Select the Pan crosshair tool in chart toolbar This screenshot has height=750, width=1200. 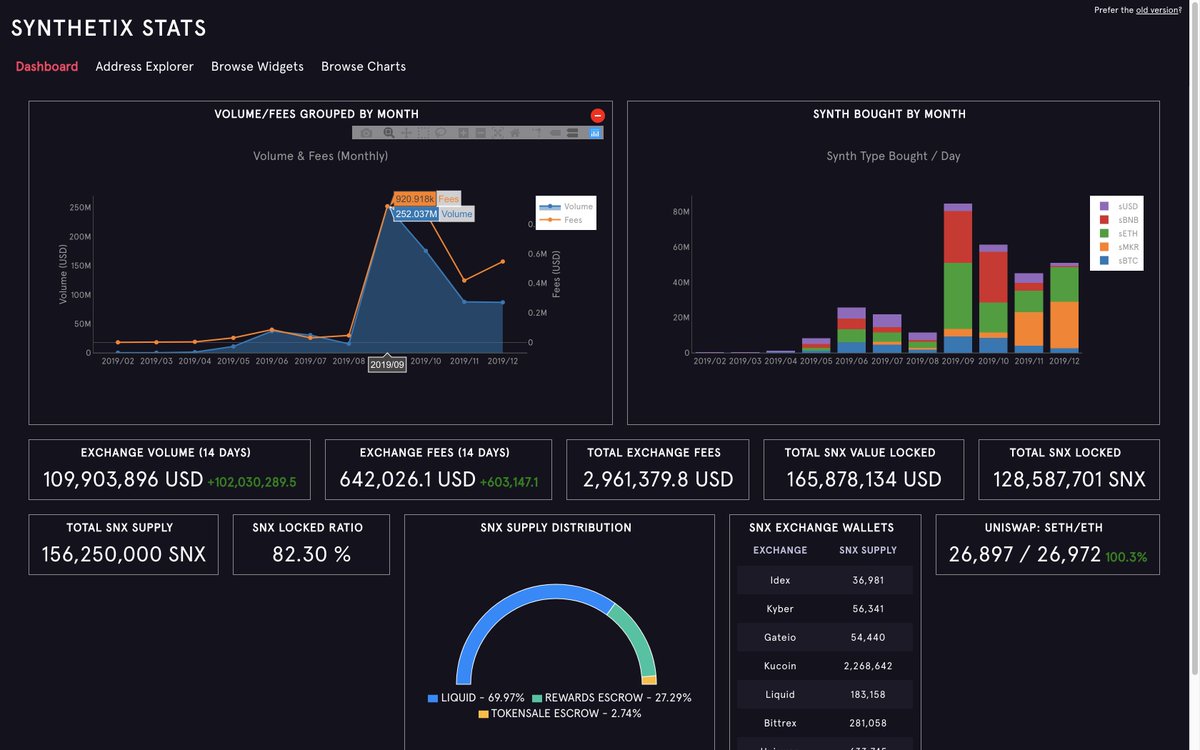point(406,133)
